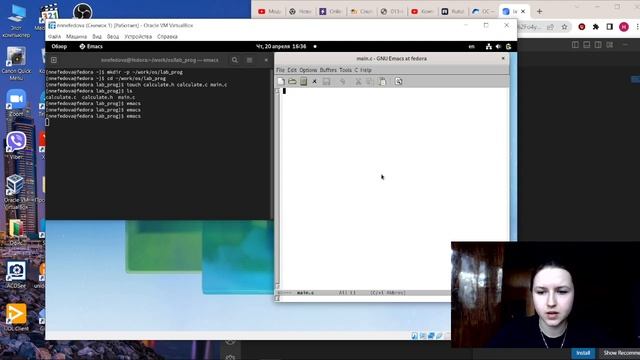
Task: Open the Emacs Edit menu
Action: coord(292,70)
